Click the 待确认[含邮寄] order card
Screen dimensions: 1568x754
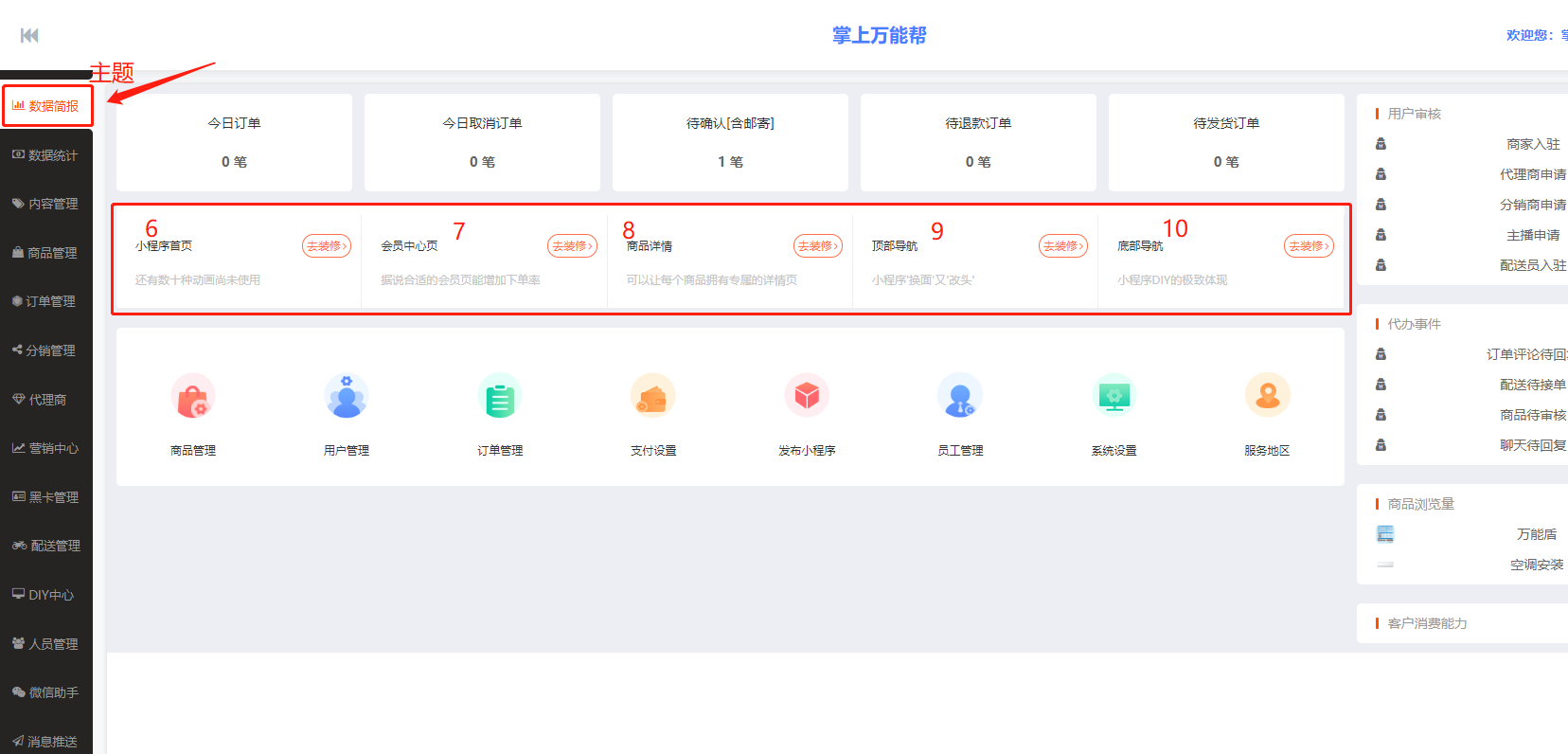click(730, 142)
